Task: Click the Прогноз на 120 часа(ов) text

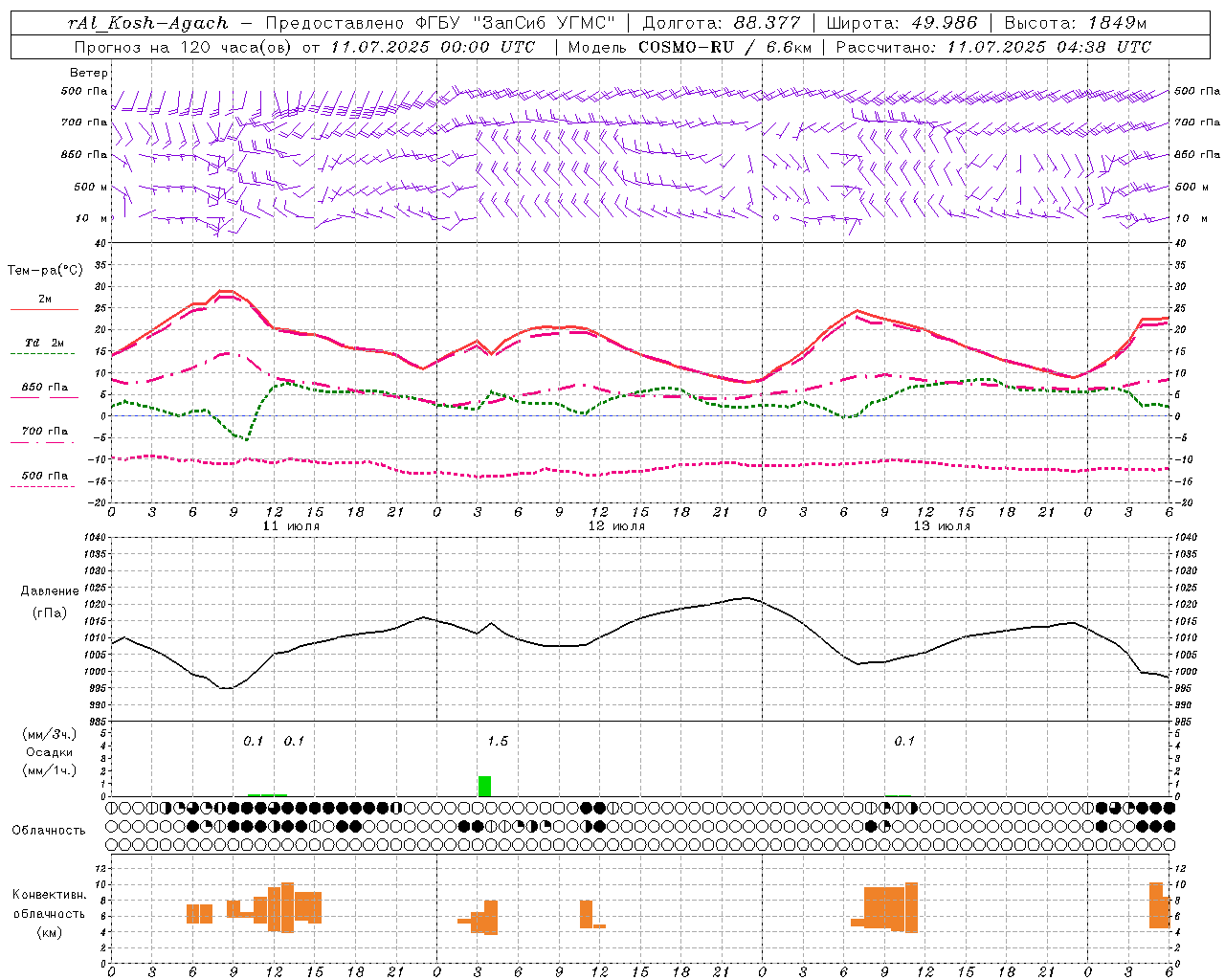Action: [x=184, y=47]
